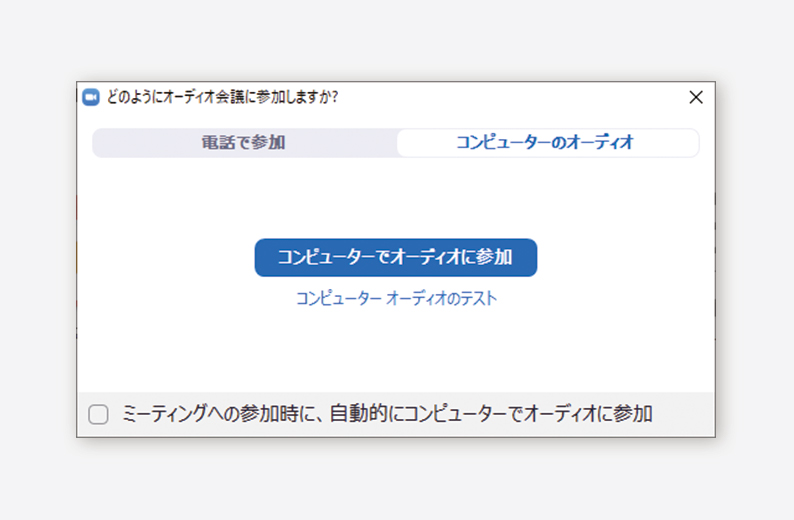
Task: Test computer audio using the blue text link
Action: (x=396, y=299)
